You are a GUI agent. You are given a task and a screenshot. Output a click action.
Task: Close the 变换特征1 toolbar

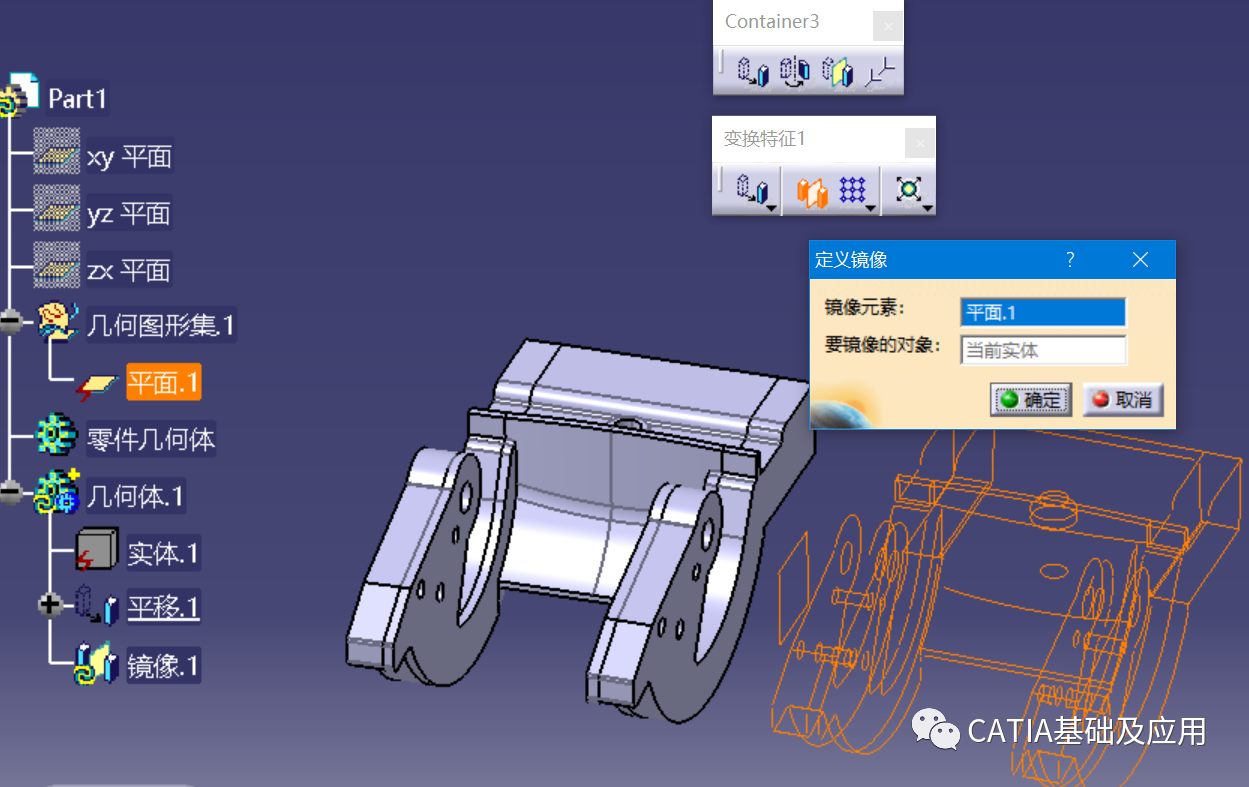coord(920,143)
